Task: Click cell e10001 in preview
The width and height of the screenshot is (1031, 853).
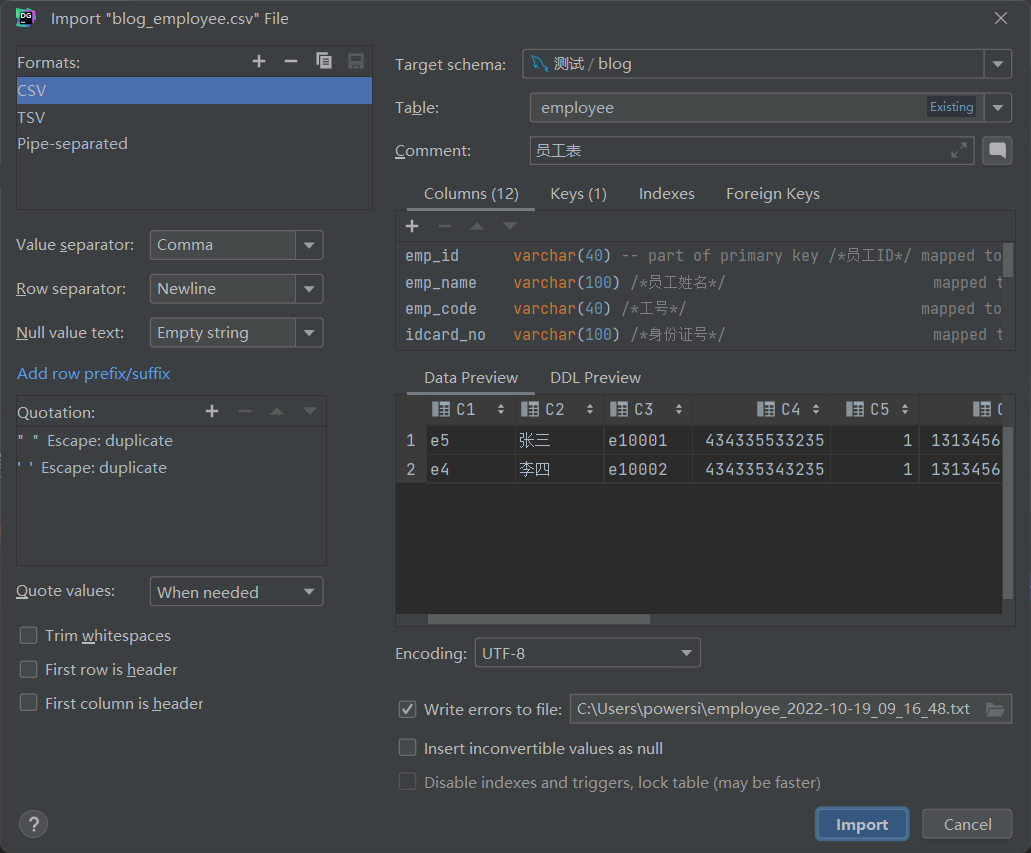Action: coord(648,440)
